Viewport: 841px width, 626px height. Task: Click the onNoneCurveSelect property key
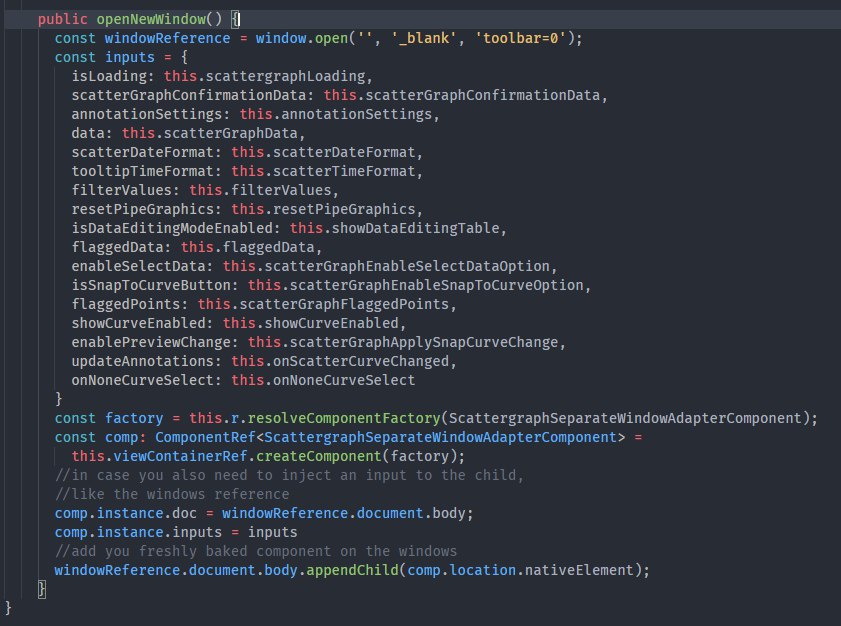[x=143, y=380]
